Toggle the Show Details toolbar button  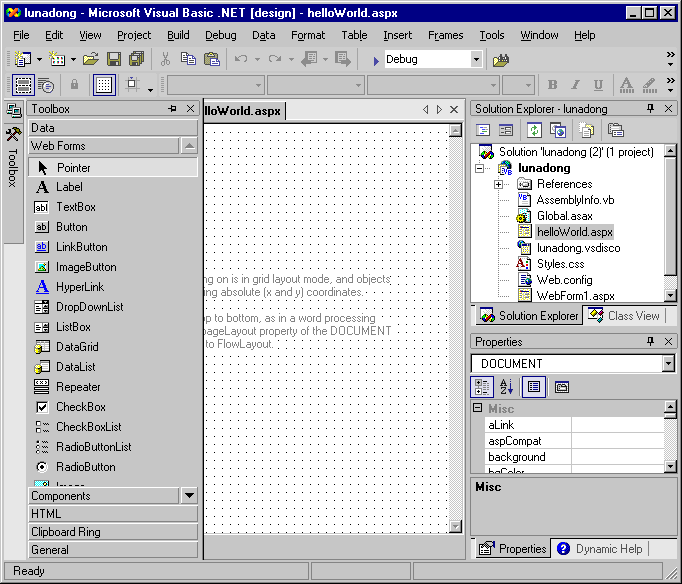(46, 85)
